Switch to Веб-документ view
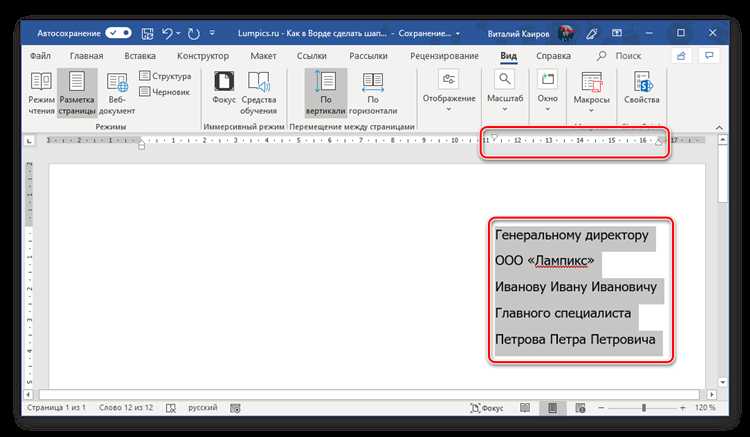The height and width of the screenshot is (437, 750). pyautogui.click(x=117, y=93)
